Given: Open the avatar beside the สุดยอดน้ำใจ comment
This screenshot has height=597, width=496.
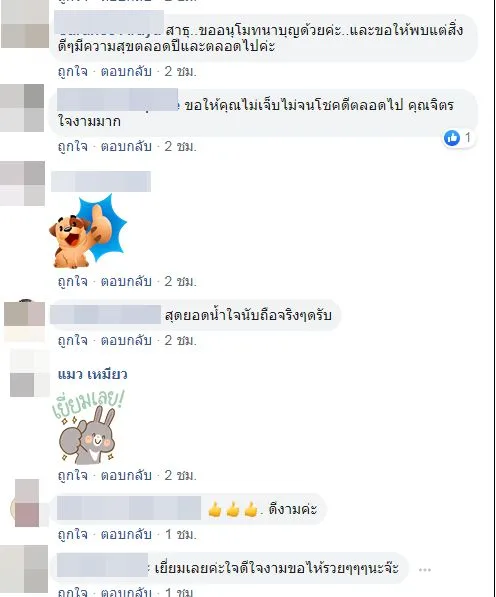Looking at the screenshot, I should coord(24,320).
